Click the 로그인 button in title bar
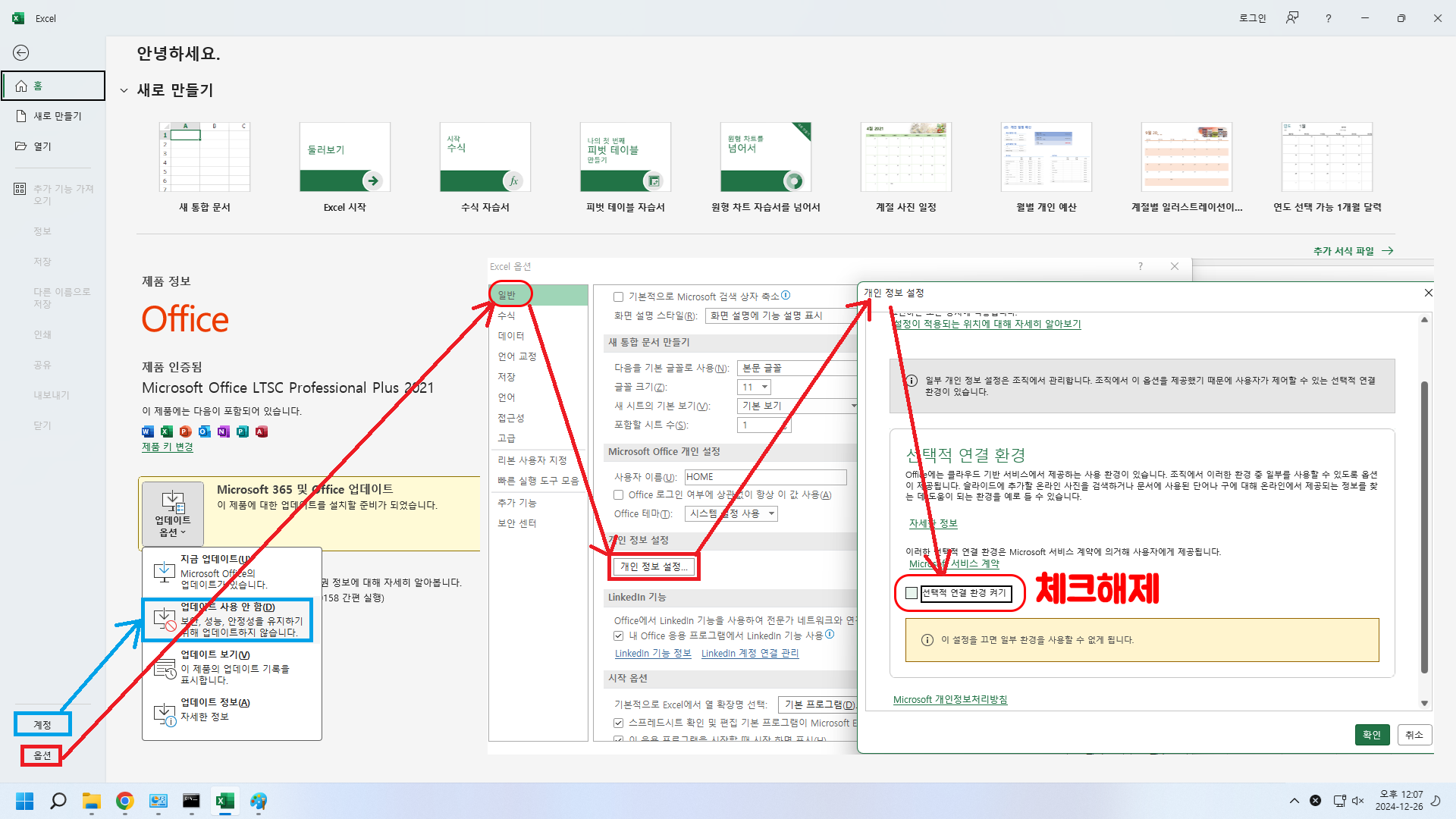Screen dimensions: 1456x819 [1253, 18]
